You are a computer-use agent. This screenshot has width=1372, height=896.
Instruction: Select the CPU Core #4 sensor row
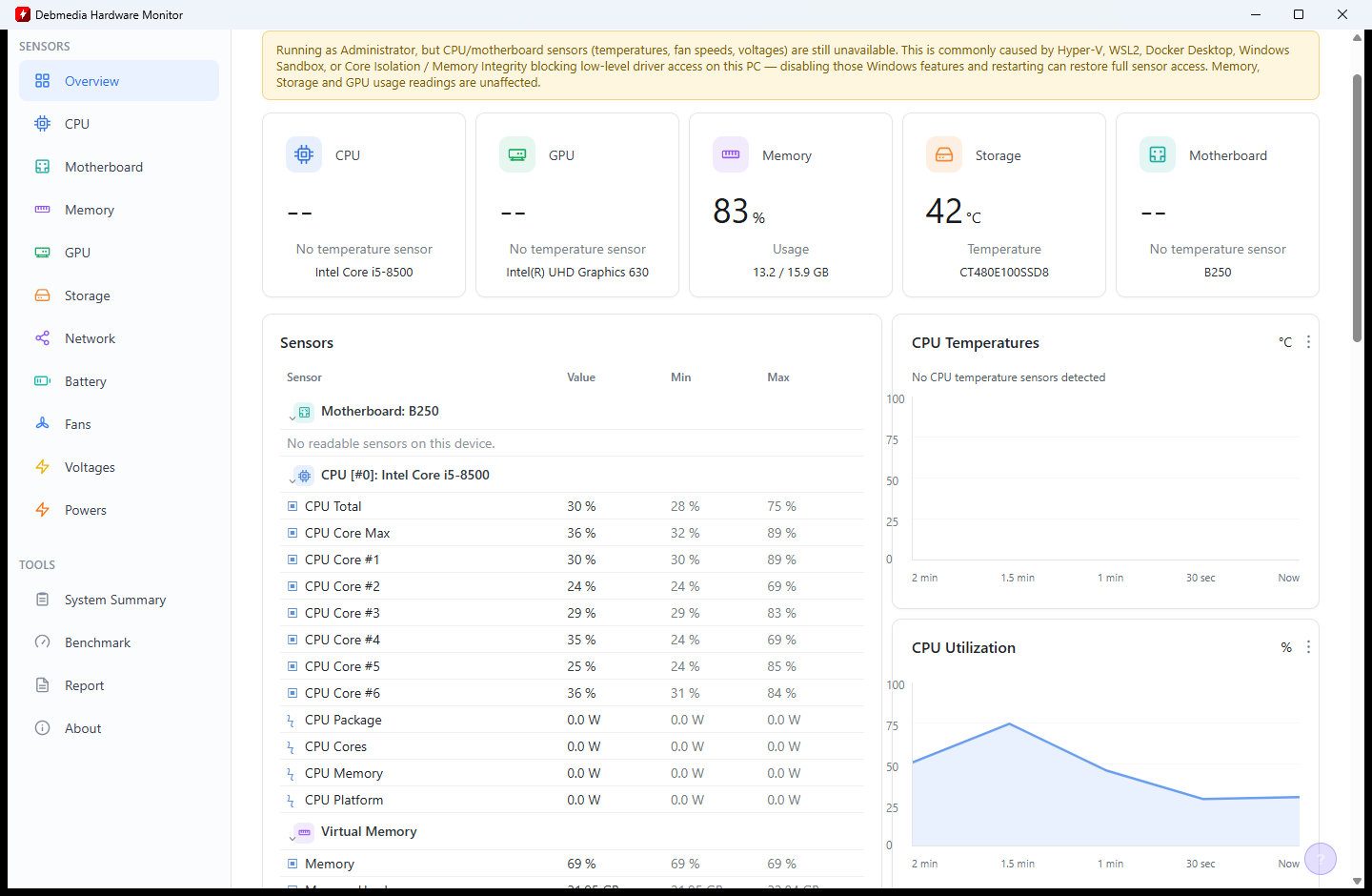[575, 640]
